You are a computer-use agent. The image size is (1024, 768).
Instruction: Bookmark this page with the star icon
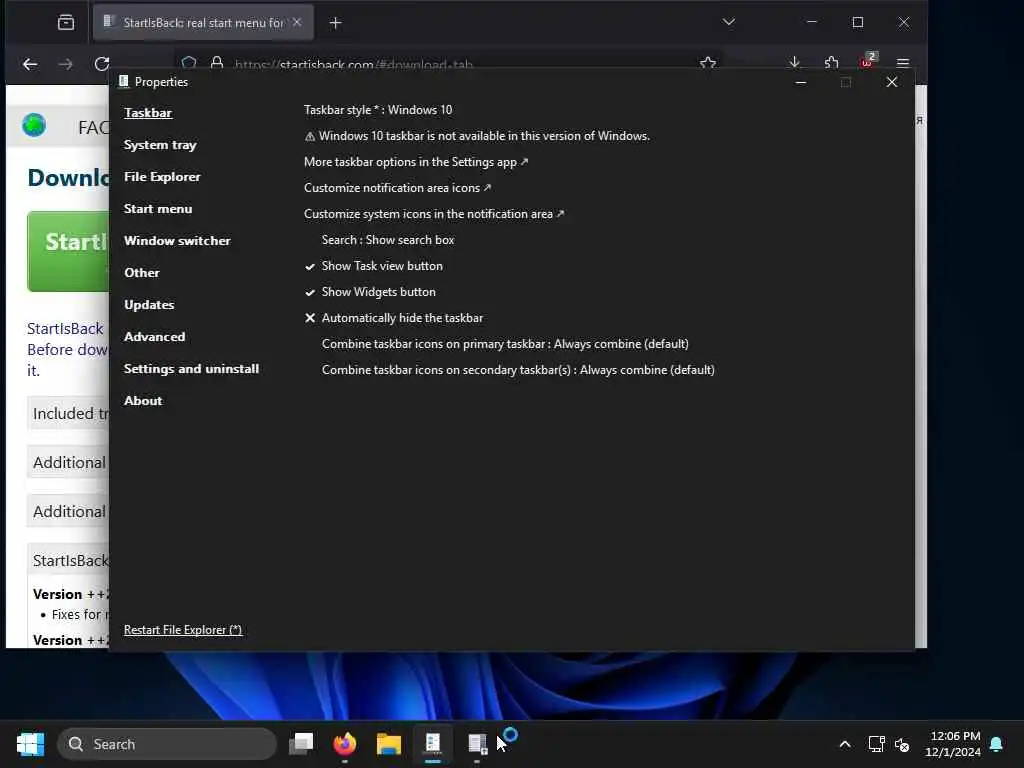(707, 63)
